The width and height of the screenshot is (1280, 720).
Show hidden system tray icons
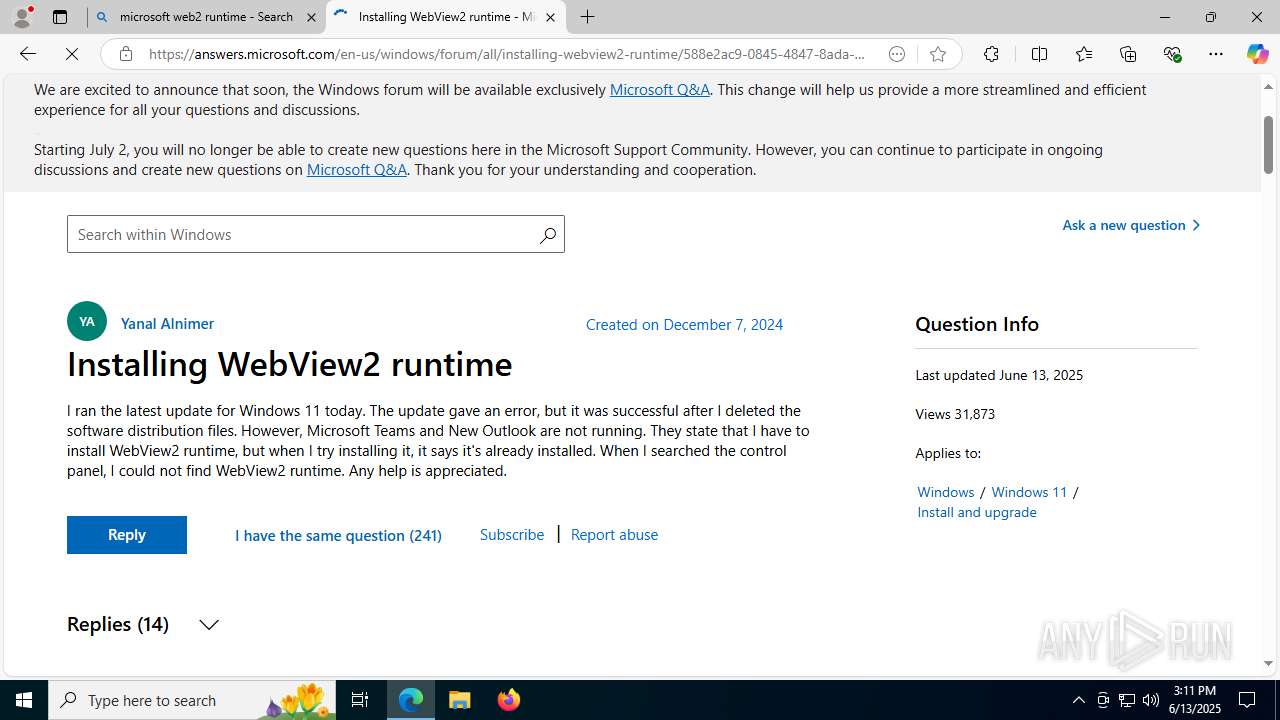[1078, 700]
